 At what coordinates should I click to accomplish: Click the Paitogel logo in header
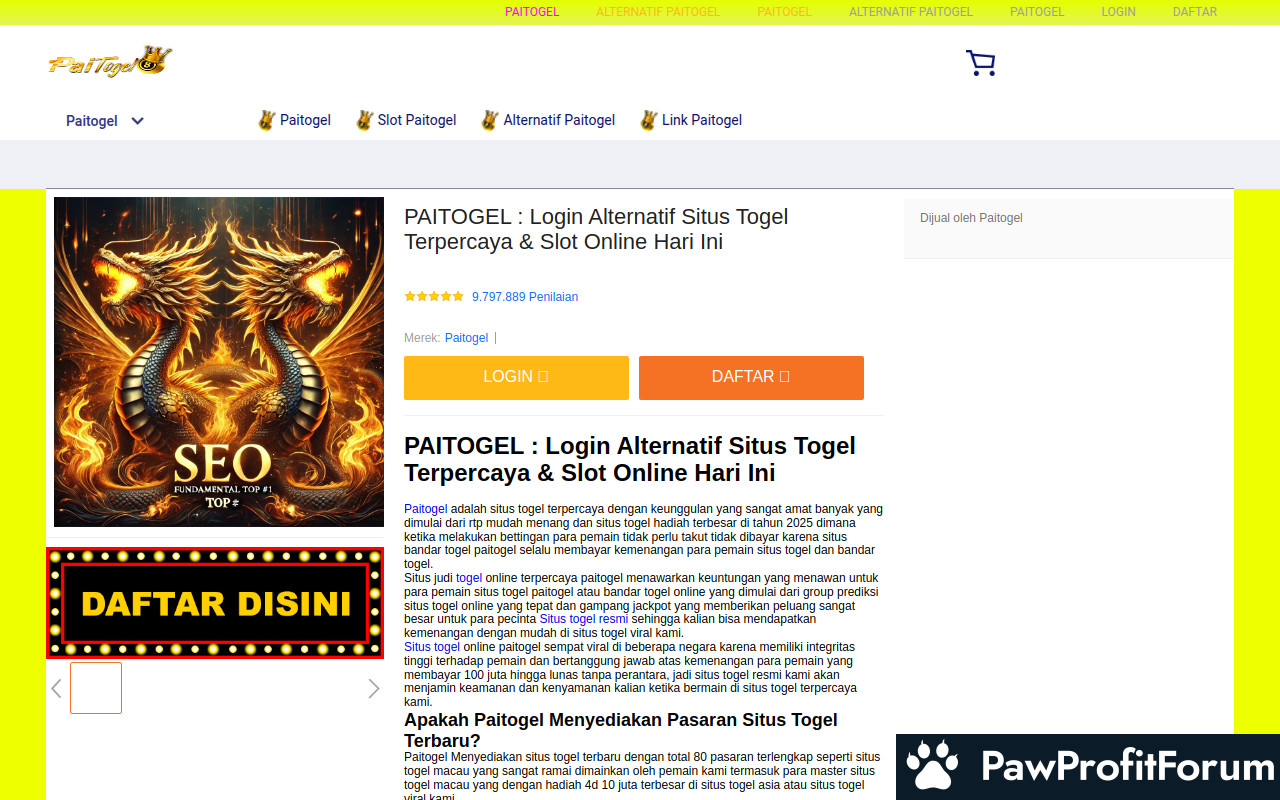point(110,62)
